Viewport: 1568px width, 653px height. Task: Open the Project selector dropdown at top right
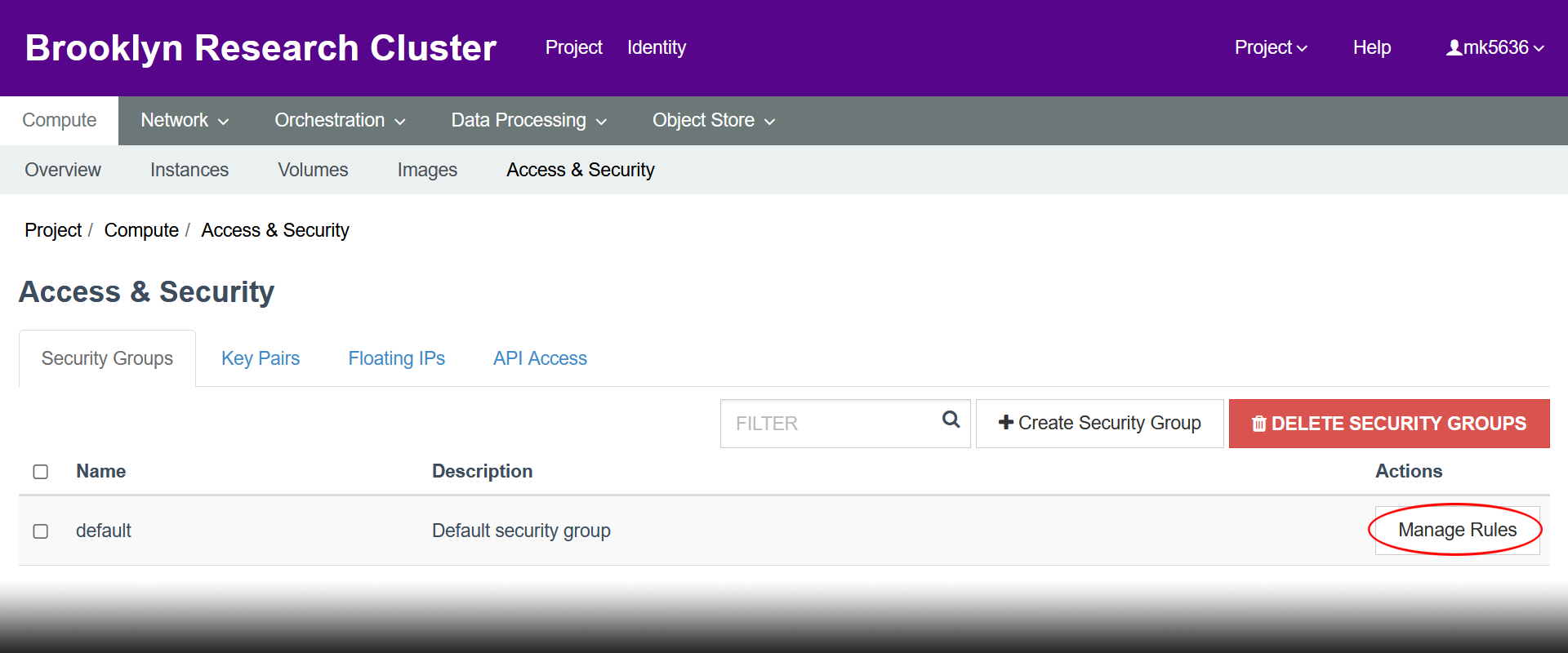click(1271, 48)
